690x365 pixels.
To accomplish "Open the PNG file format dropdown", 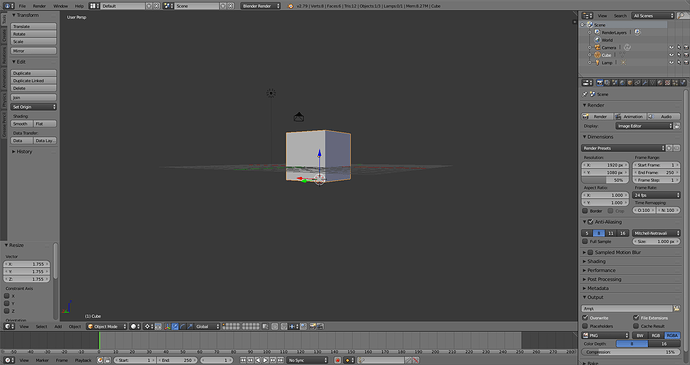I will [606, 336].
